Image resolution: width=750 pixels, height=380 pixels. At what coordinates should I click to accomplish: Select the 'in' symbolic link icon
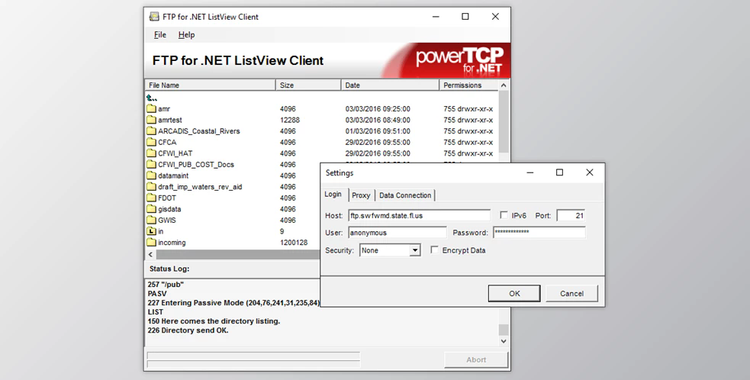pos(151,231)
